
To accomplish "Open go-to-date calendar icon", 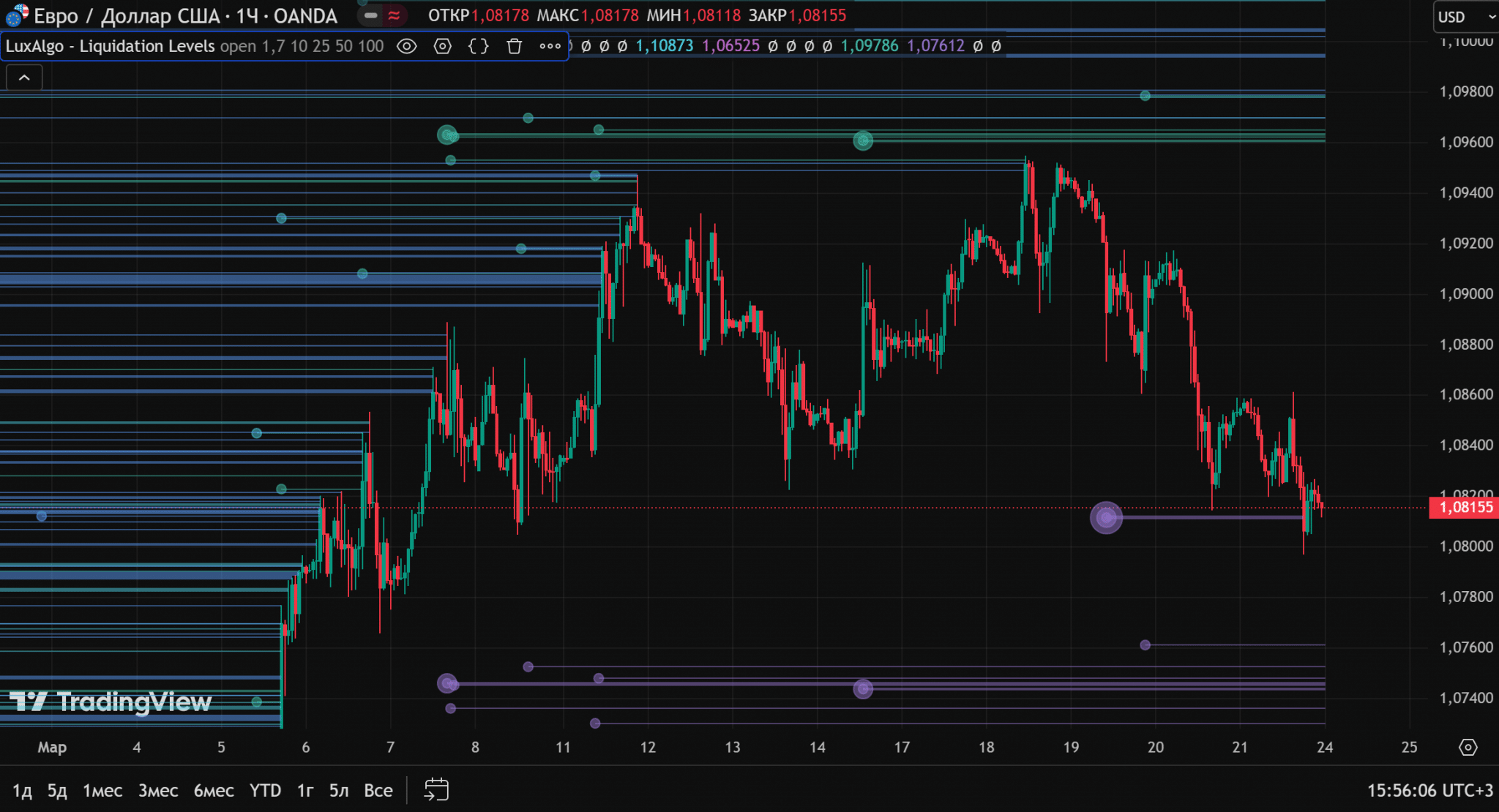I will point(436,790).
